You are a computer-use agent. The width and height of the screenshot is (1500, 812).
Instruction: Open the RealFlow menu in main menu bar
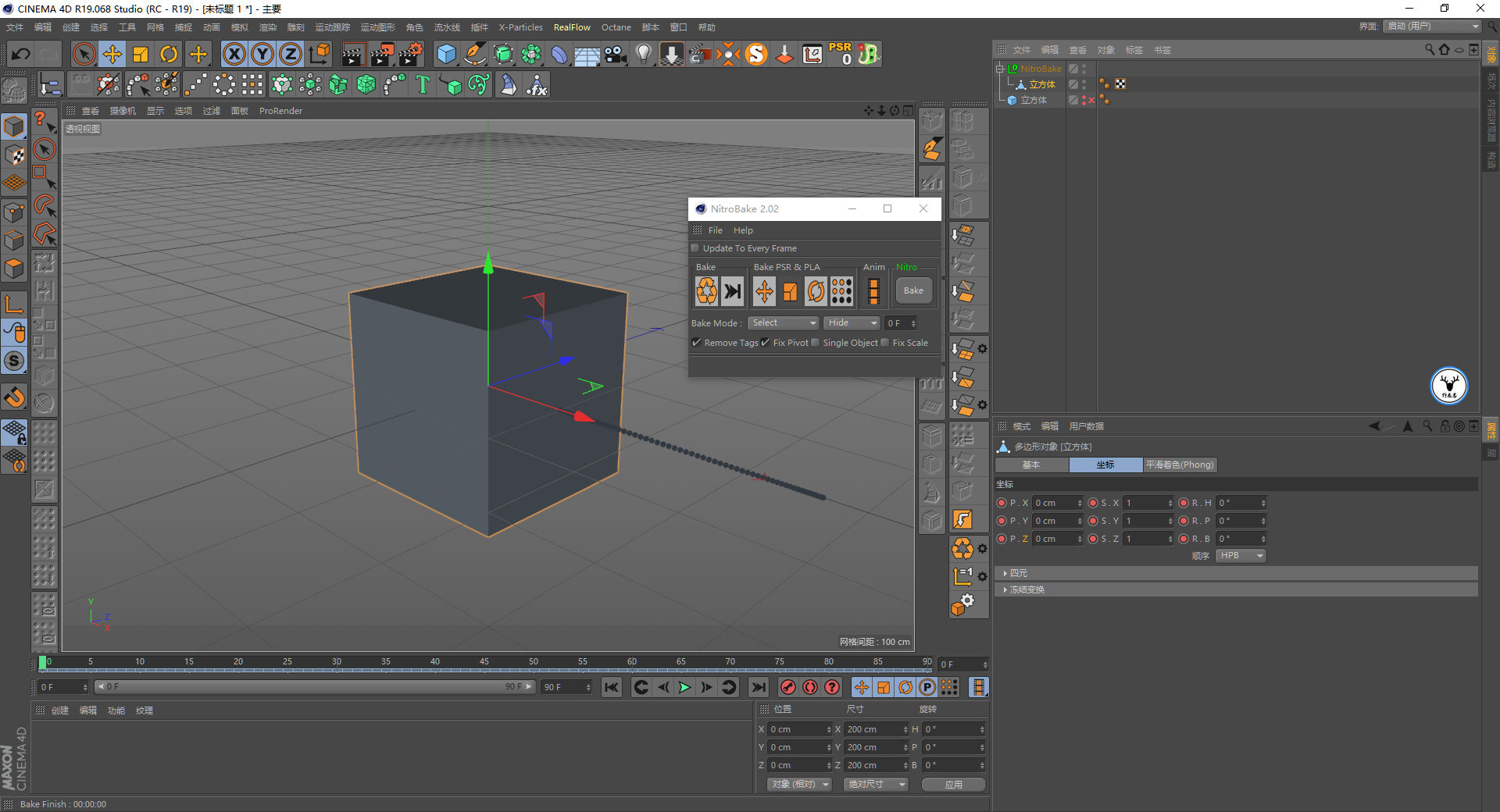point(572,27)
